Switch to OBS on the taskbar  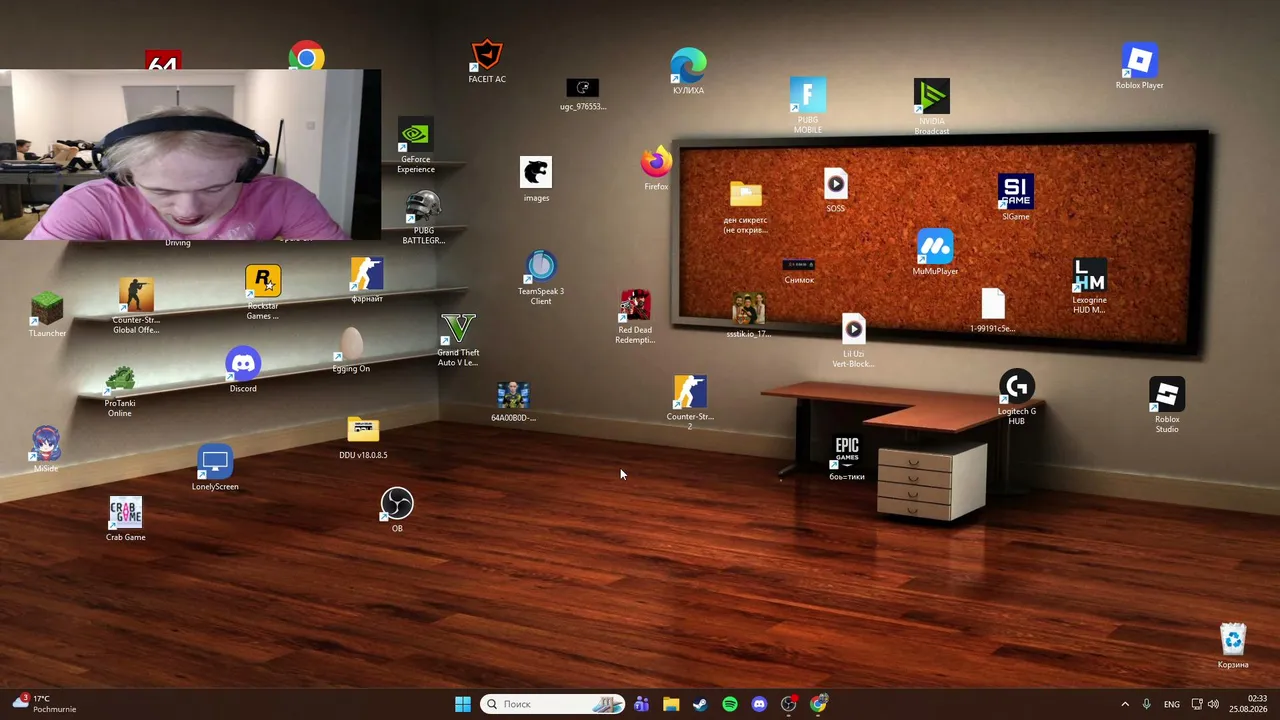tap(789, 704)
